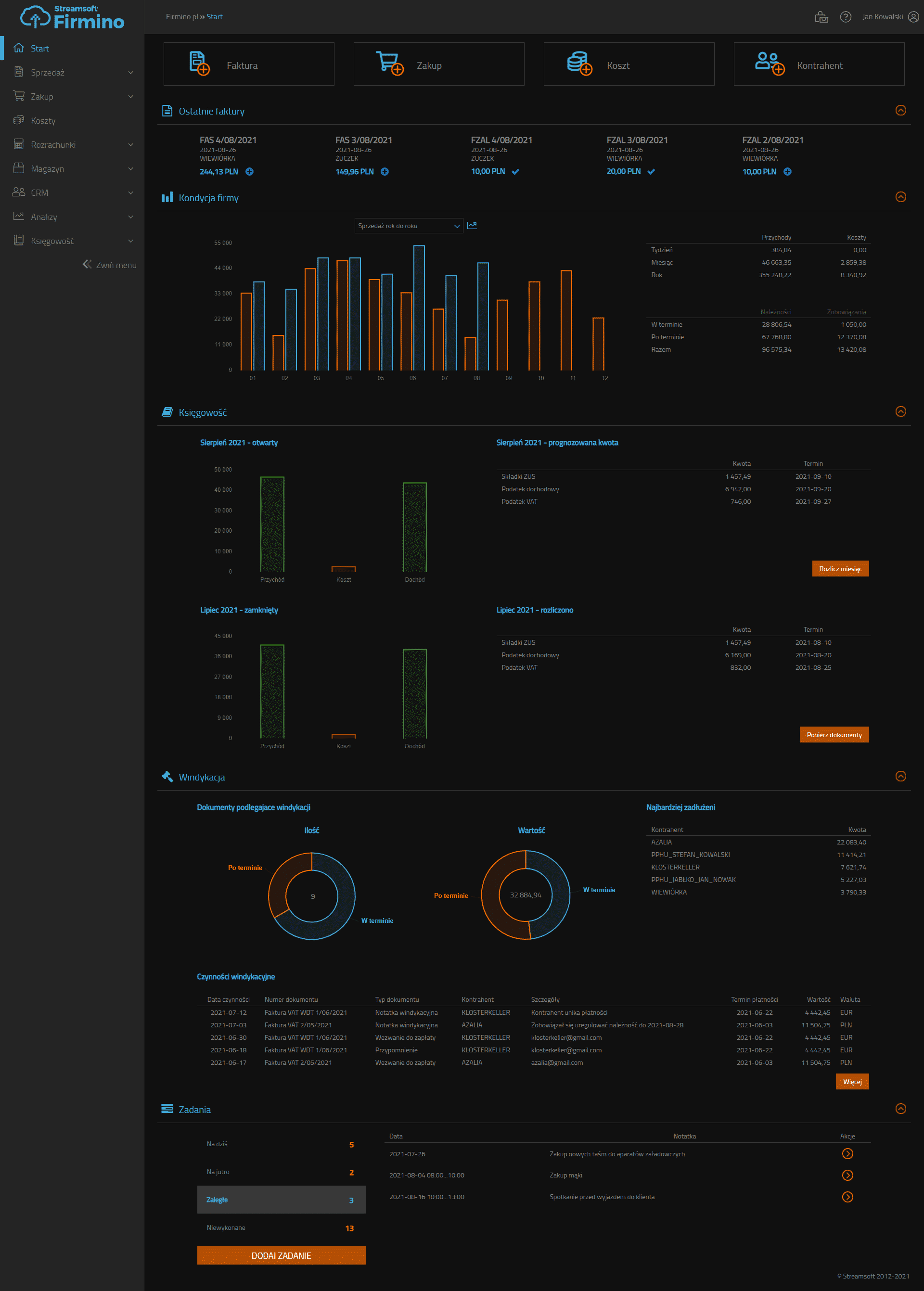Click the Streamsoft Firmino logo
The width and height of the screenshot is (924, 1291).
click(x=72, y=17)
